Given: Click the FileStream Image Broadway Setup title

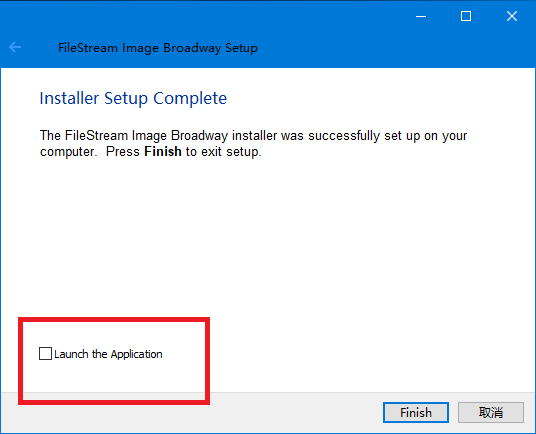Looking at the screenshot, I should [x=158, y=48].
